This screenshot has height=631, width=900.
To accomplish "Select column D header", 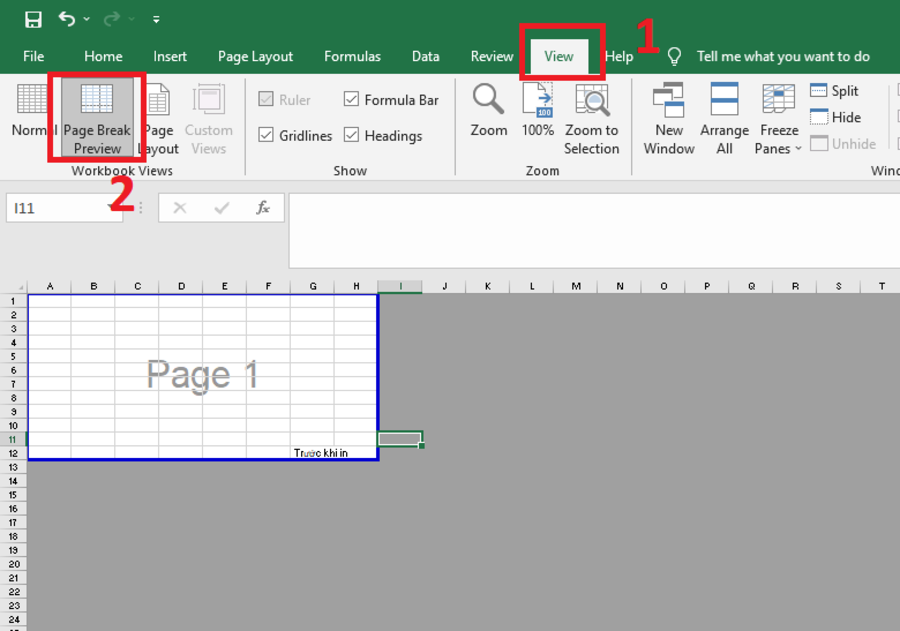I will click(181, 286).
